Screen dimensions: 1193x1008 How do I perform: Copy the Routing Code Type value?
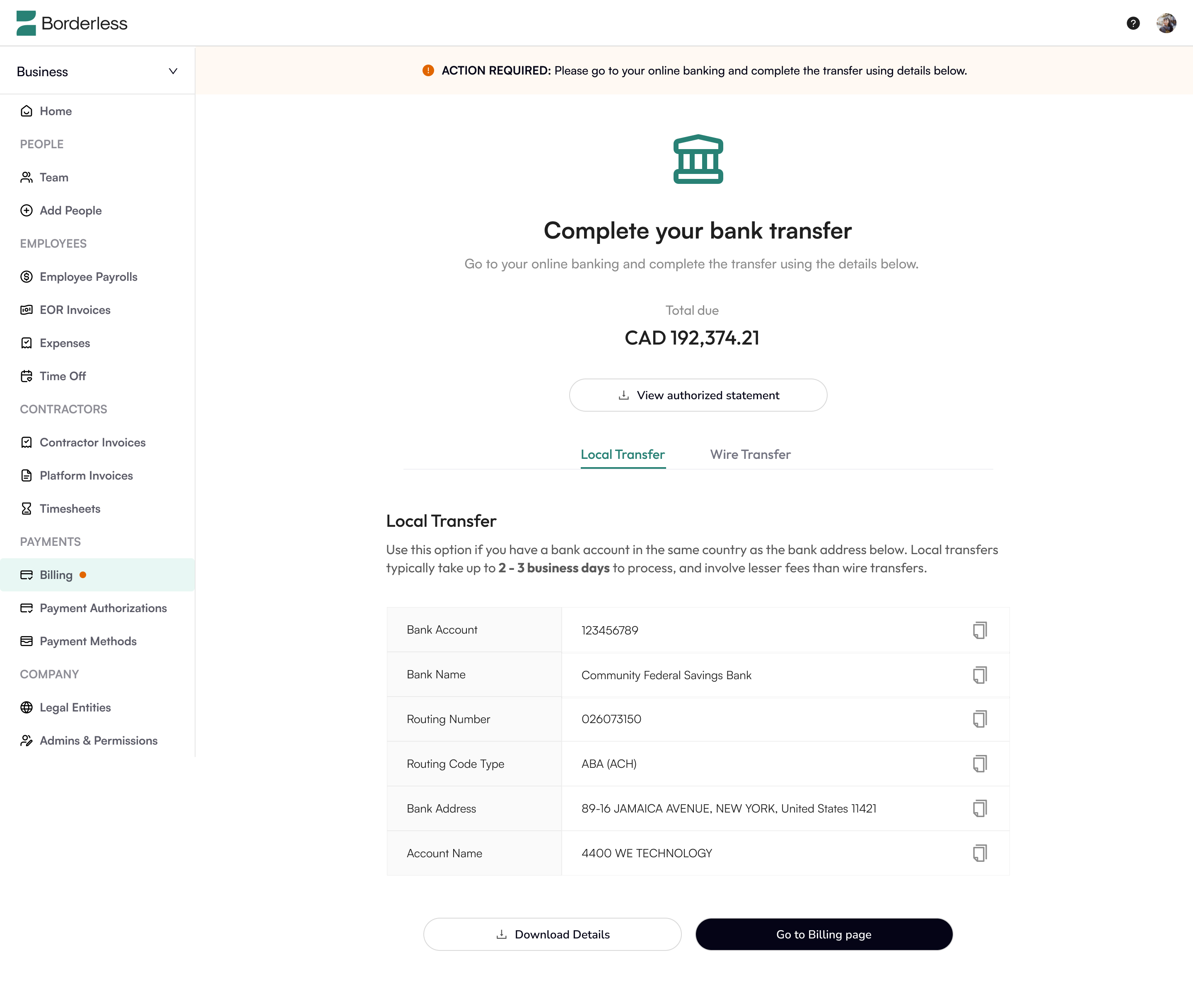click(980, 764)
